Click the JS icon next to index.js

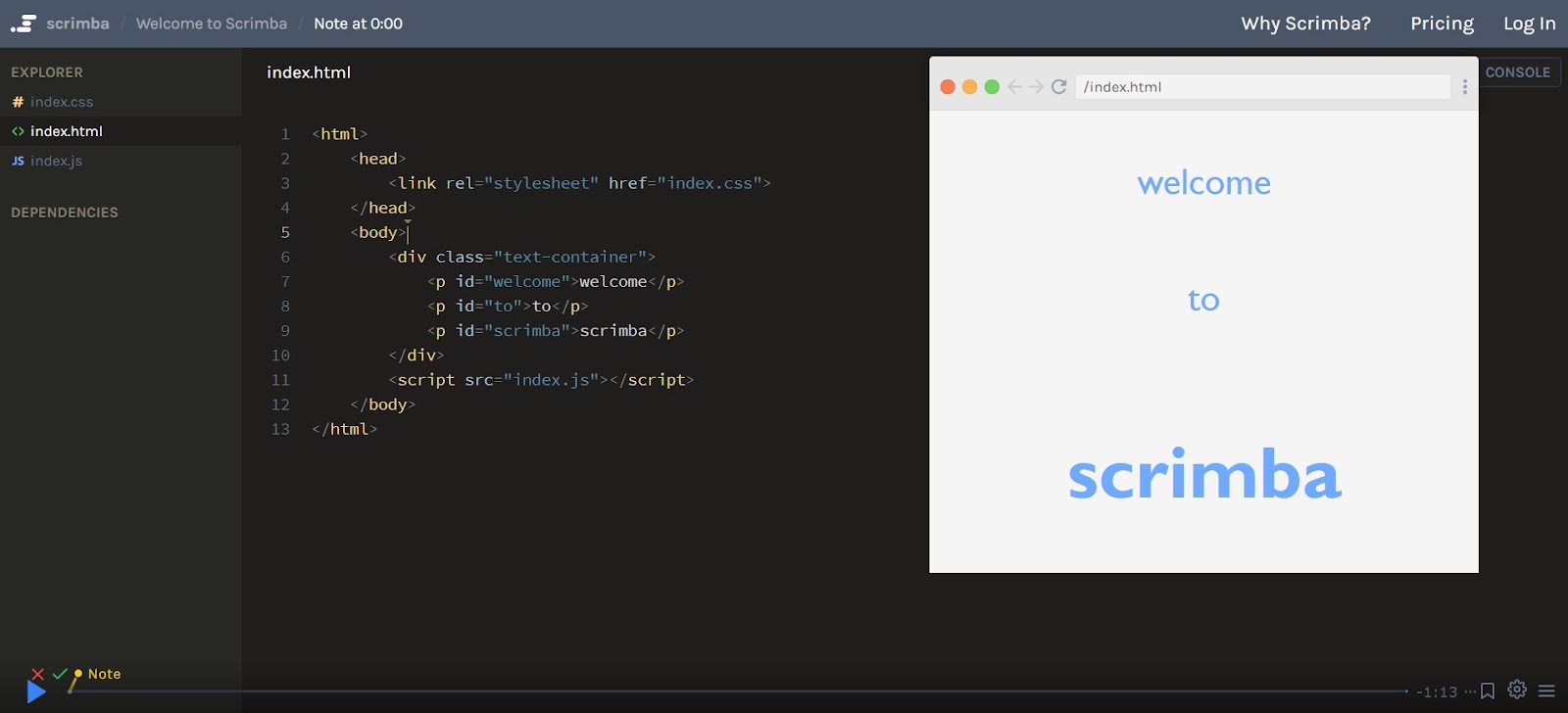(18, 161)
